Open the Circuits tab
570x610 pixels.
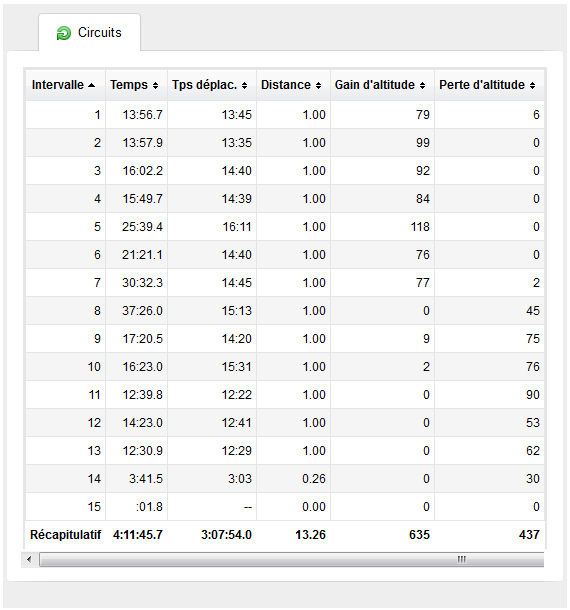[89, 32]
